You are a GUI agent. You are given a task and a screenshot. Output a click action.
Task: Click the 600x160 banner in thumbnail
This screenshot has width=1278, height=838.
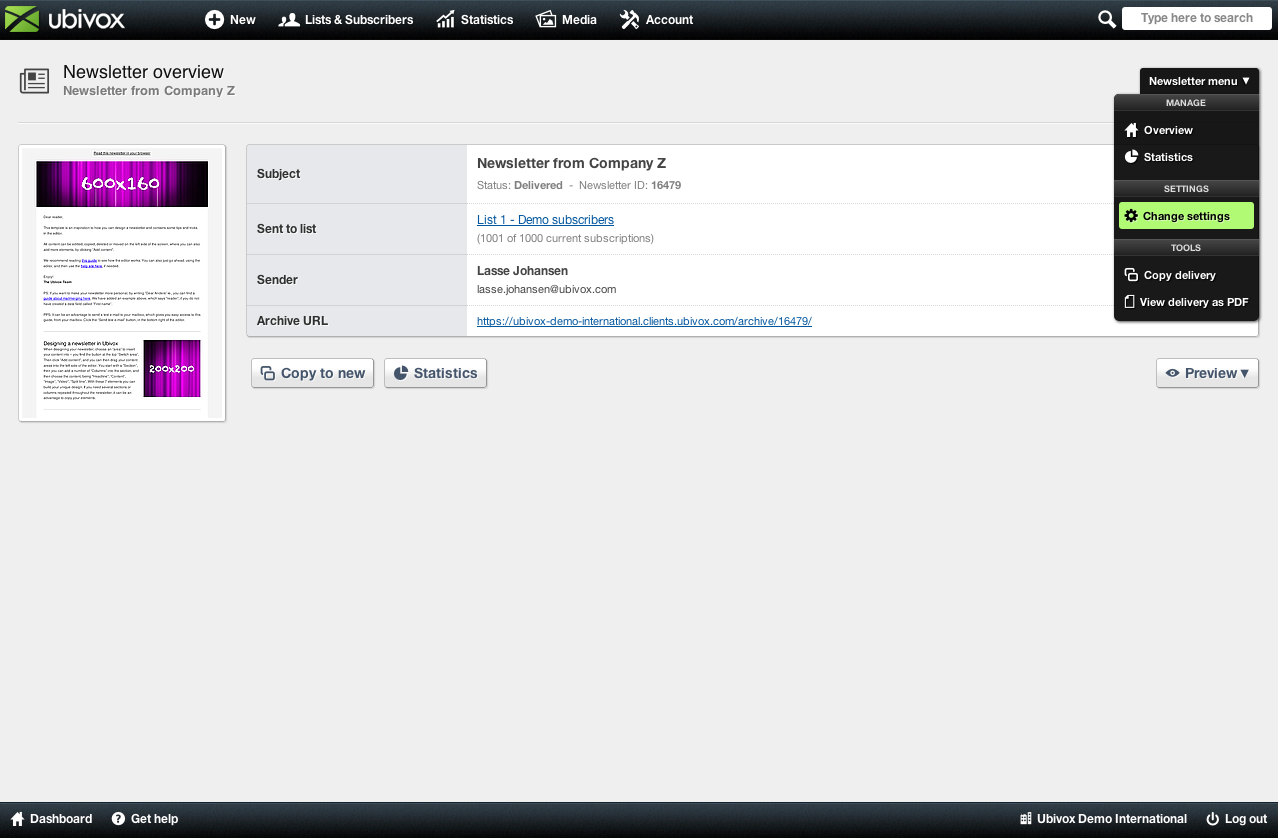122,184
